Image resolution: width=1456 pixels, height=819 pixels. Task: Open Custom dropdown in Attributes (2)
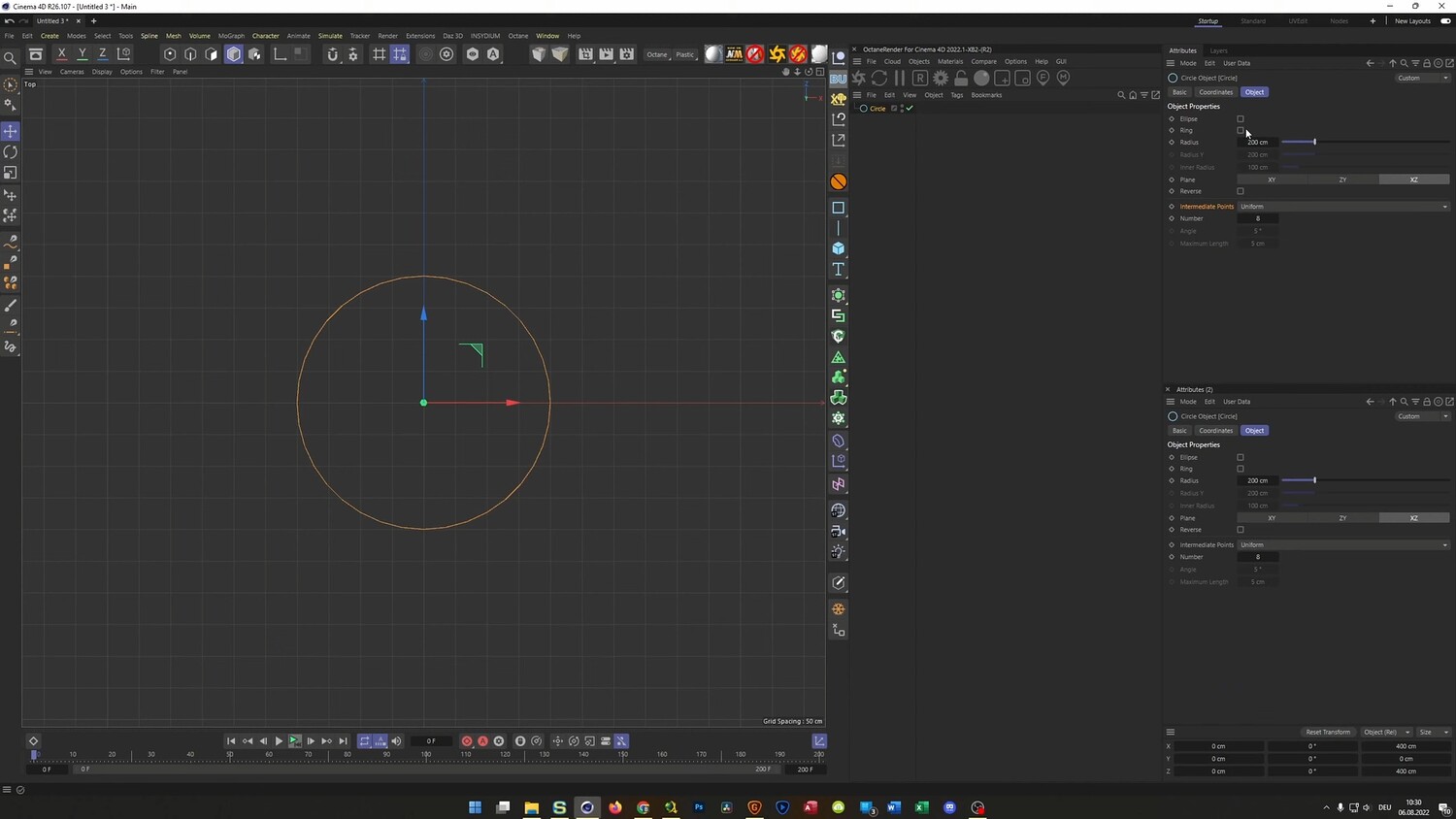[1423, 416]
